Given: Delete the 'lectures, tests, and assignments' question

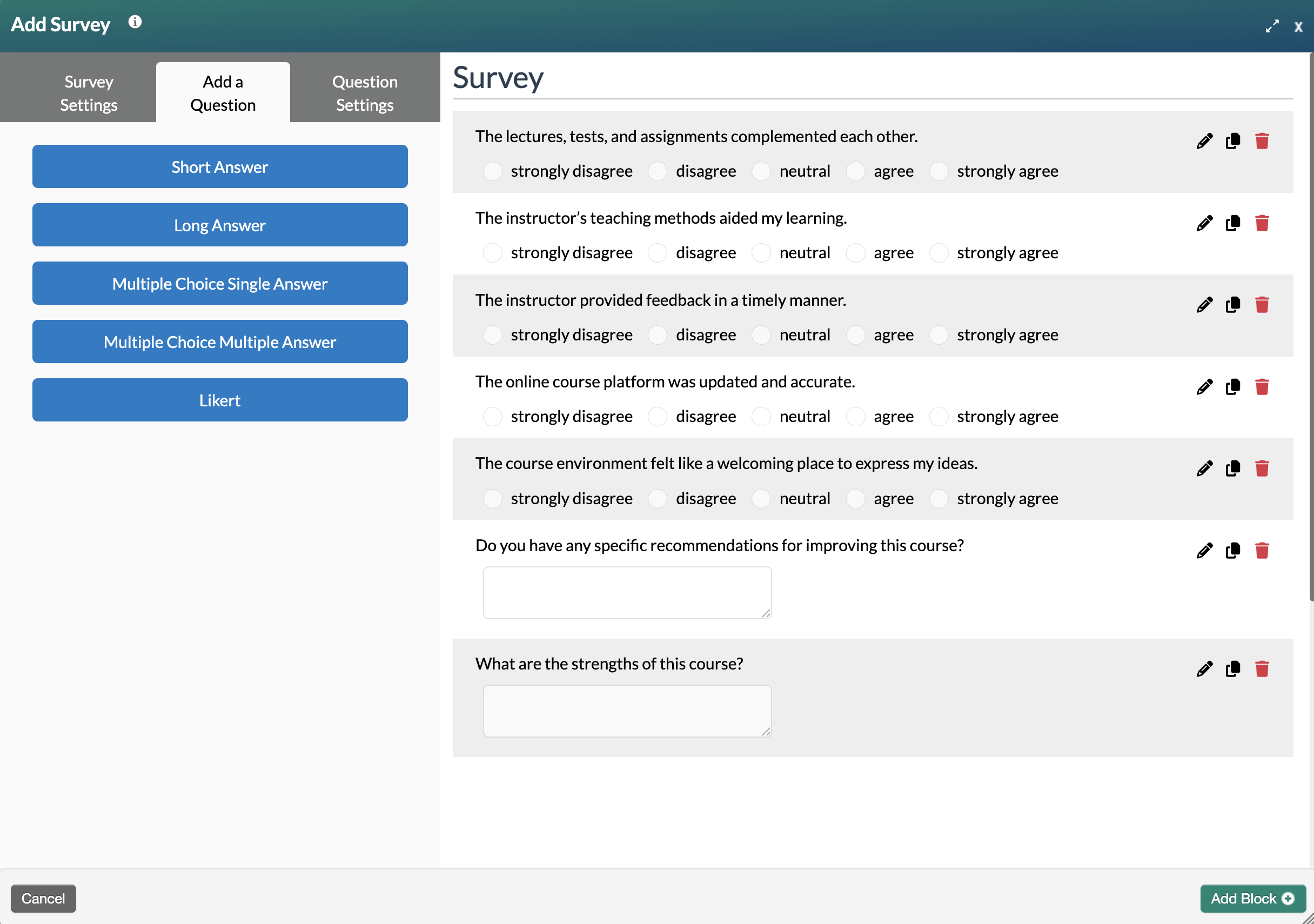Looking at the screenshot, I should [x=1262, y=141].
